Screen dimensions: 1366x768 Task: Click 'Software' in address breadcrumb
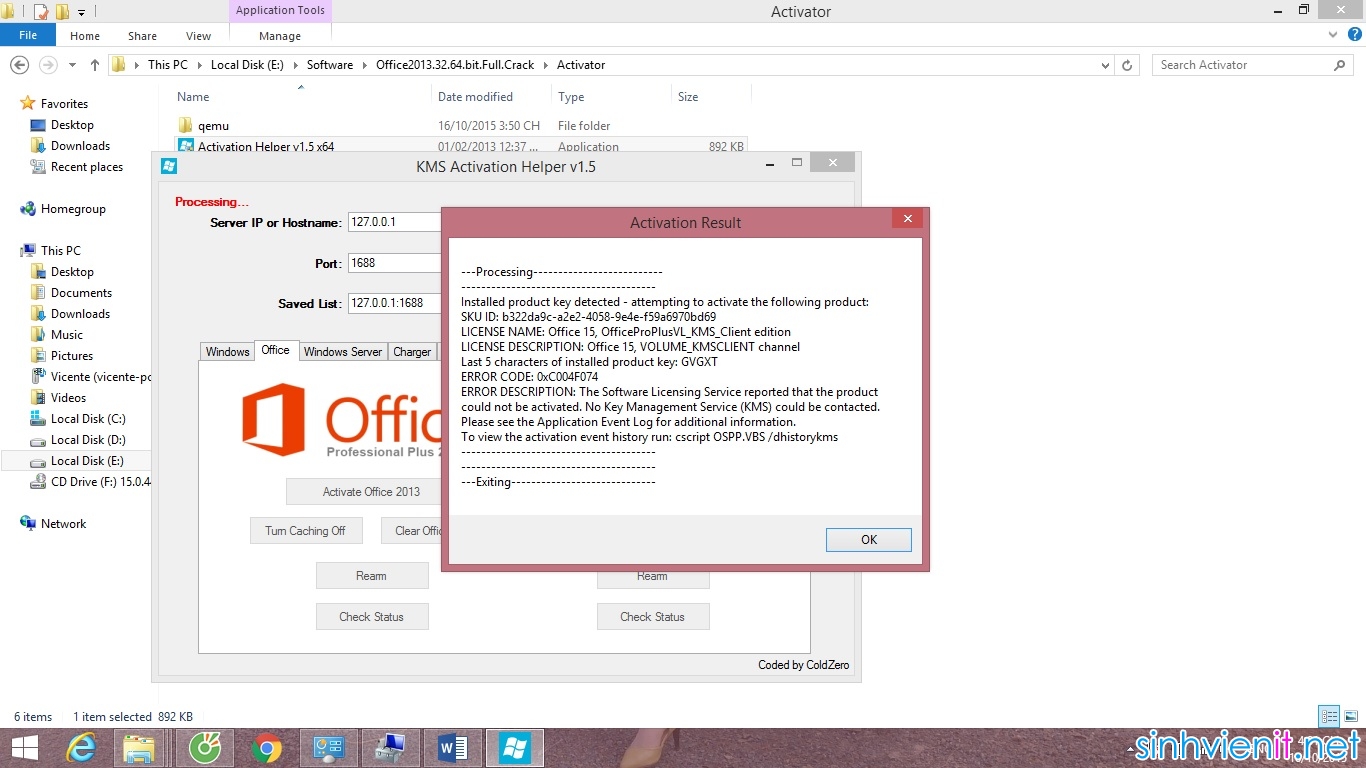[330, 65]
